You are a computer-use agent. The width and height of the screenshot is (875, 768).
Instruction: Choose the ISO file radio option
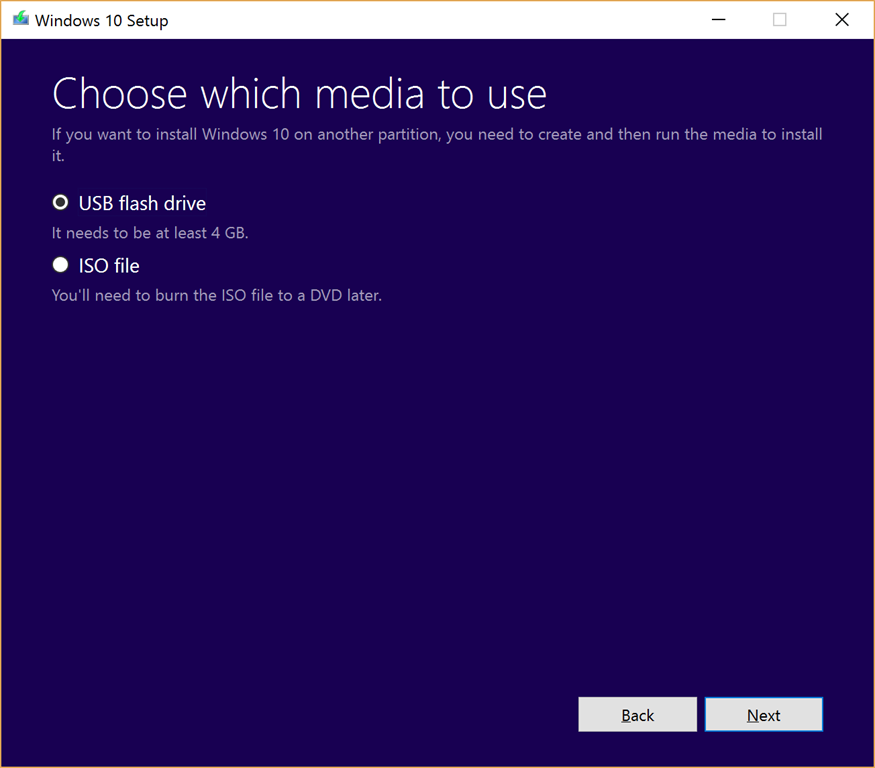pyautogui.click(x=60, y=265)
